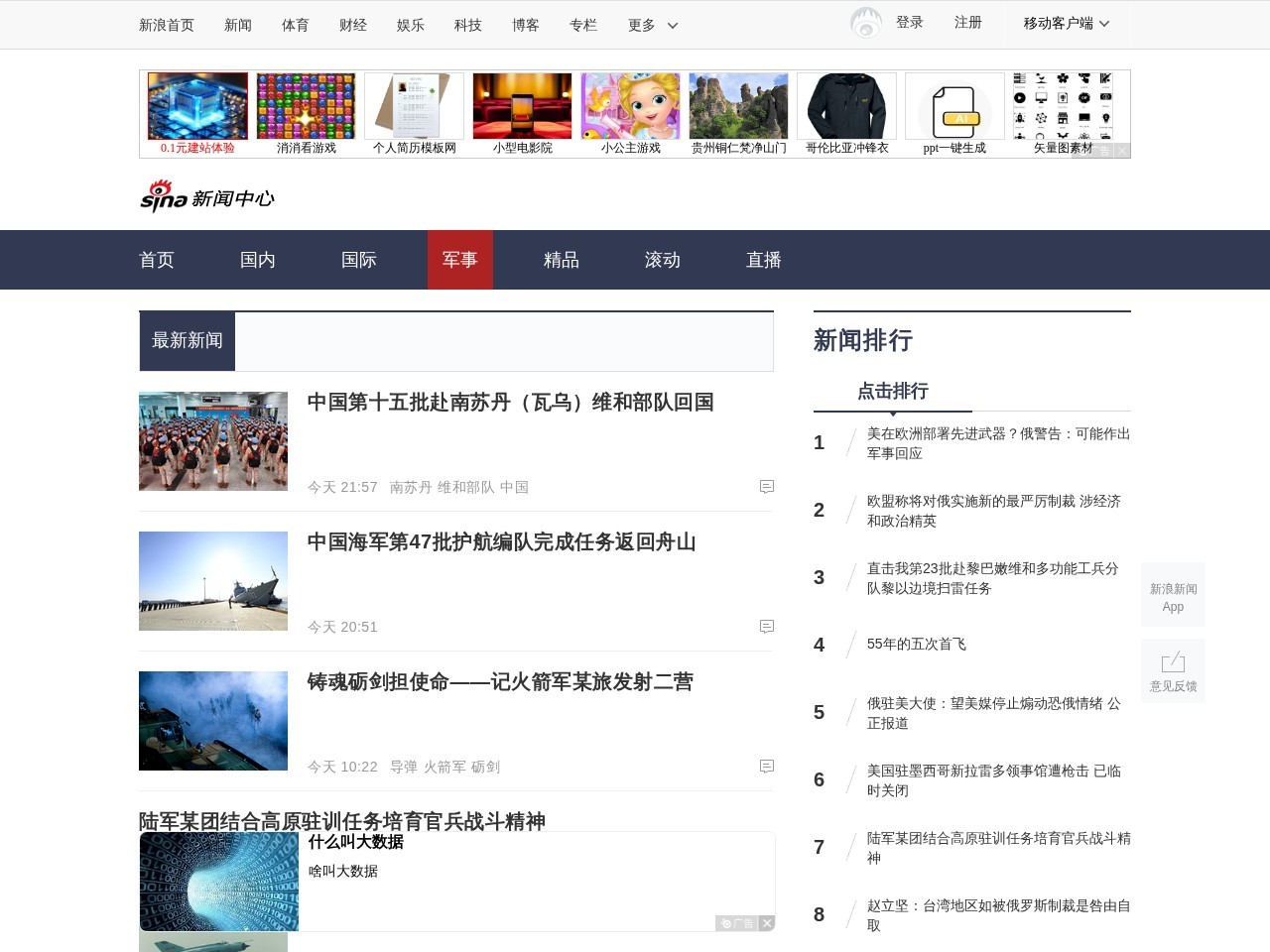Click the eye icon on the bottom advertisement
The width and height of the screenshot is (1270, 952).
point(725,923)
